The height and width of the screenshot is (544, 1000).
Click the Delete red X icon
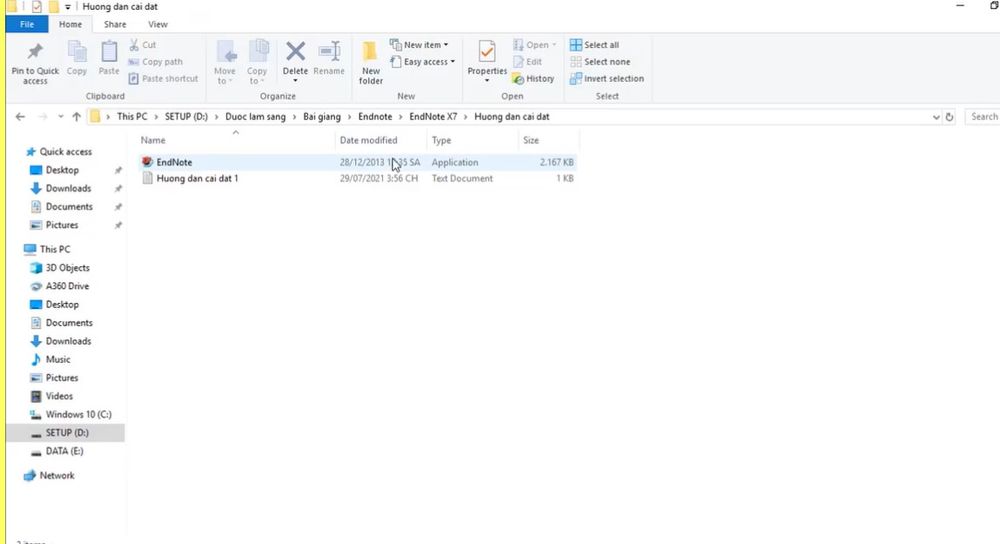tap(295, 52)
